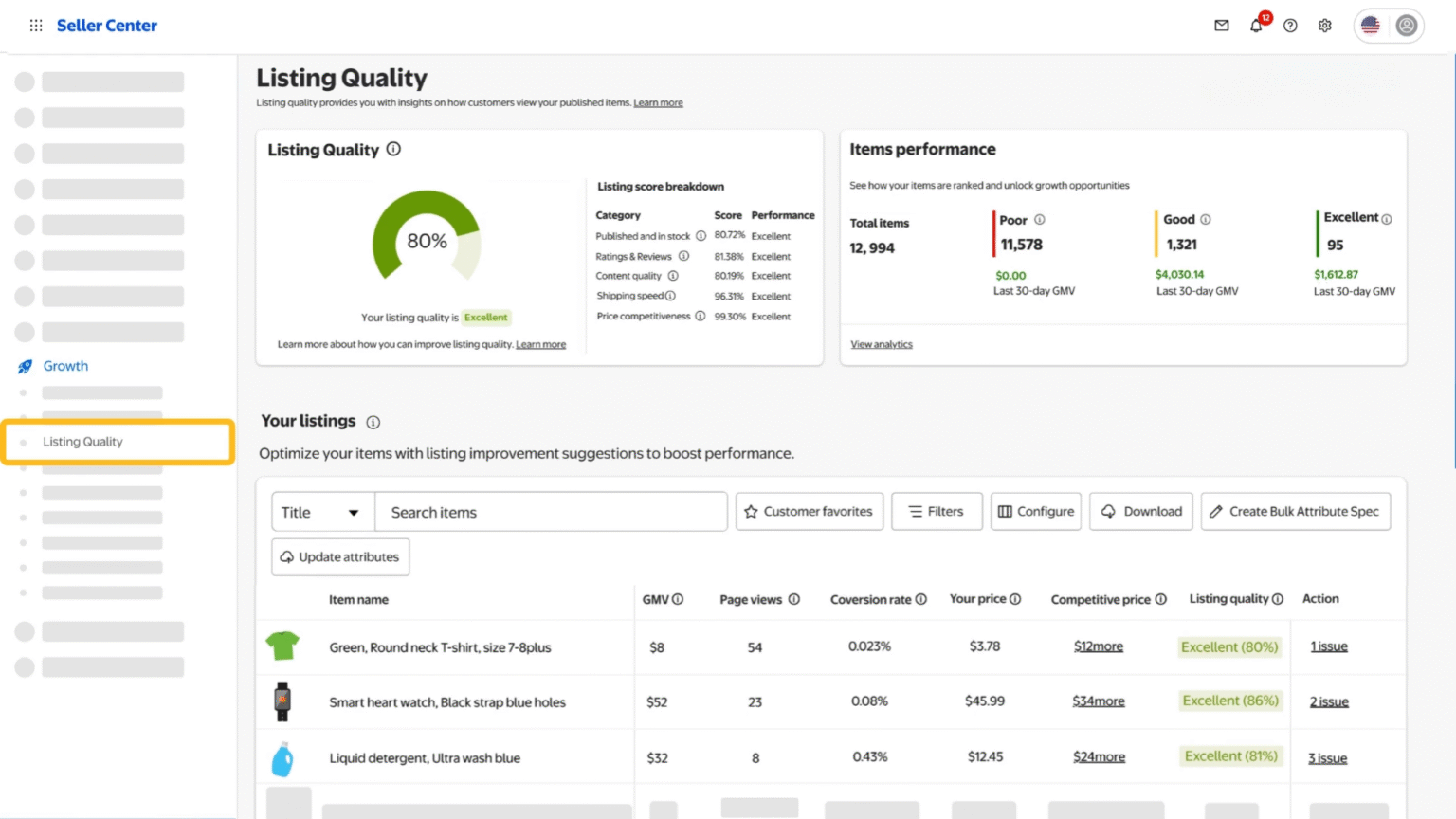Click the View analytics link
Viewport: 1456px width, 819px height.
[x=881, y=344]
